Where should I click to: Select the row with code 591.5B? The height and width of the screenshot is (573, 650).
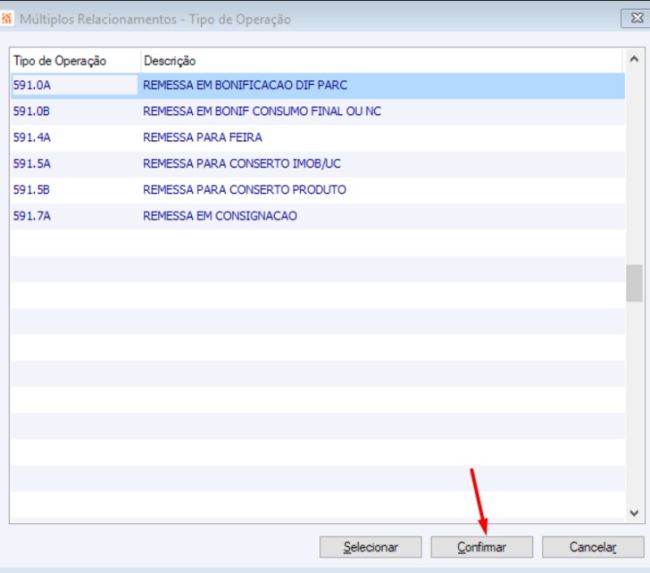point(318,190)
